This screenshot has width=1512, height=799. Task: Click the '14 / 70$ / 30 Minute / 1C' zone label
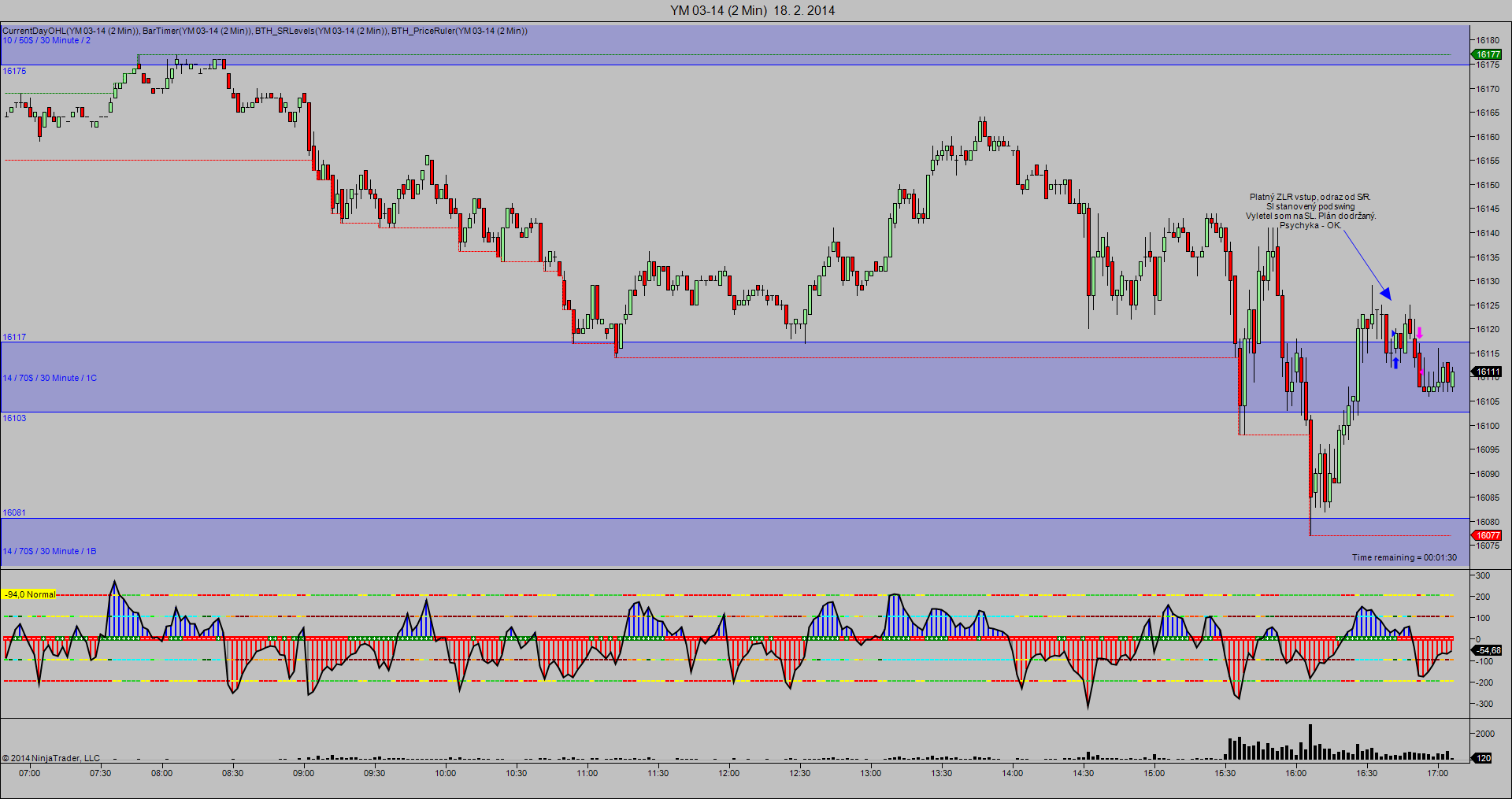coord(50,378)
